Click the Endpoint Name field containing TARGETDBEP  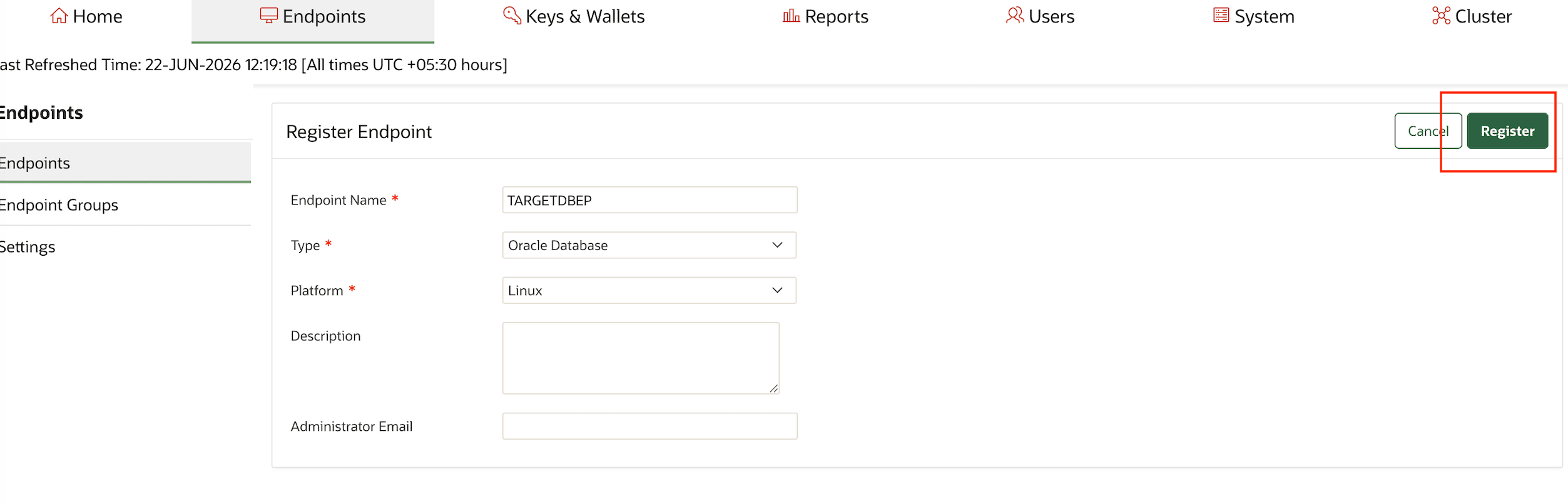click(x=649, y=200)
